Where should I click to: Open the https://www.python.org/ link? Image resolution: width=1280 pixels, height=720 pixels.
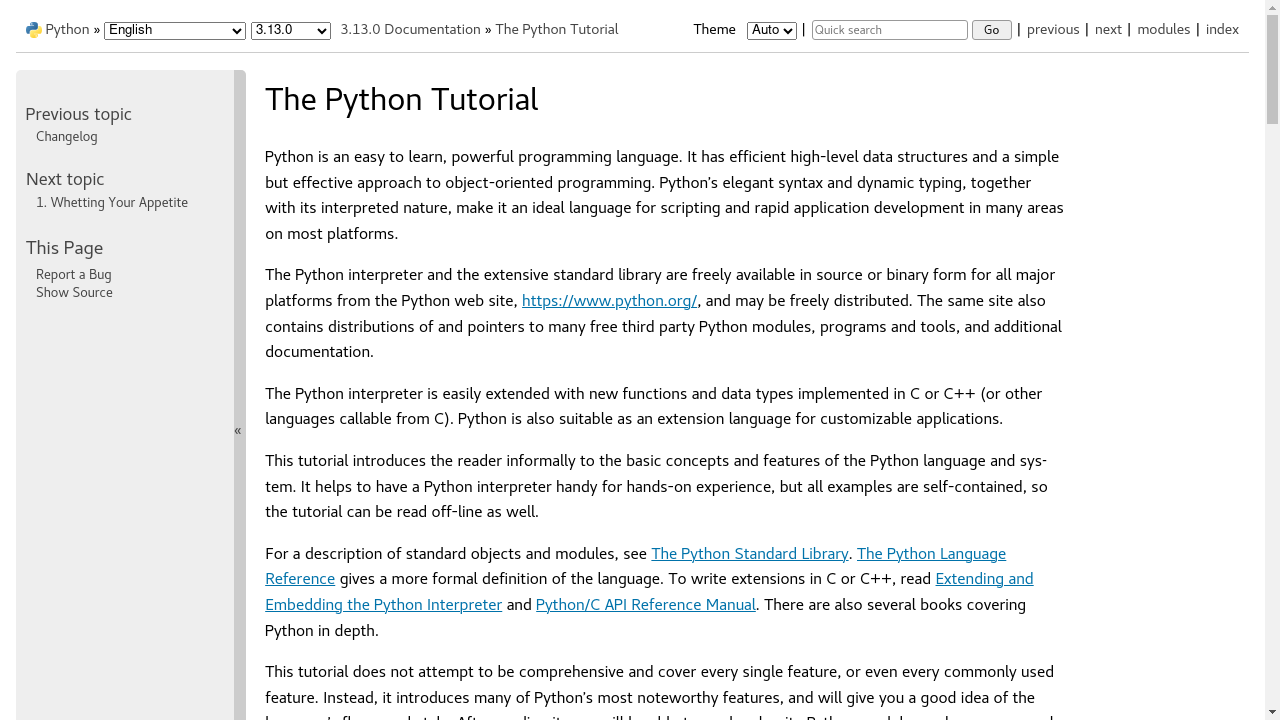click(610, 301)
